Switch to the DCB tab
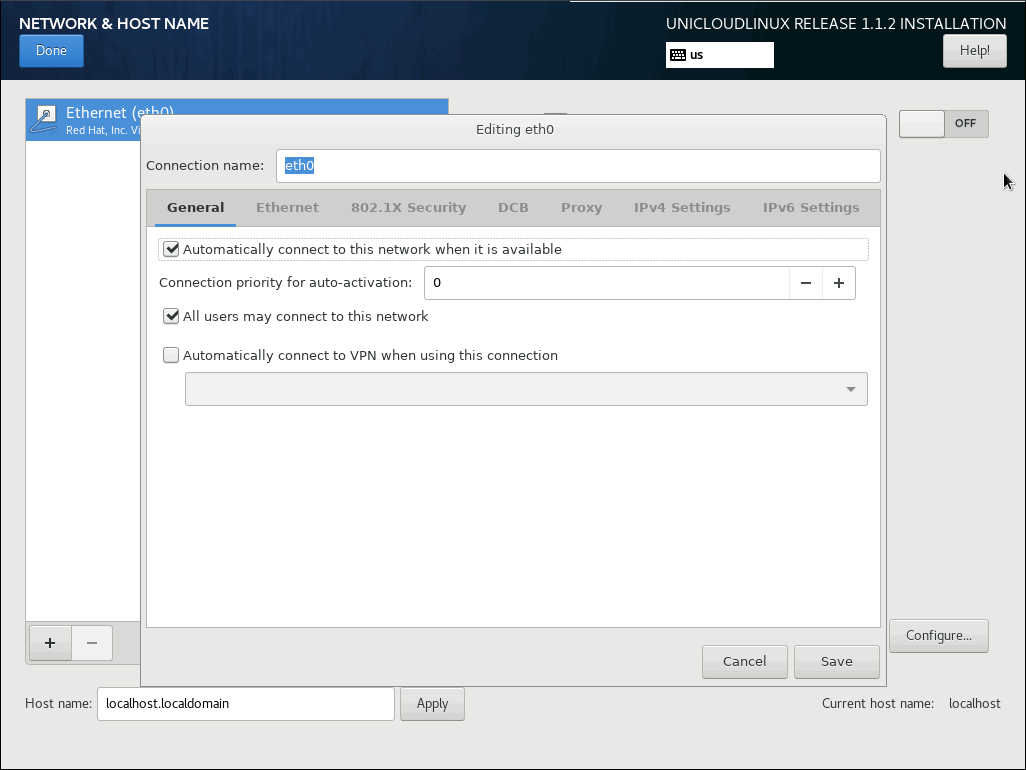The image size is (1026, 770). pyautogui.click(x=513, y=207)
